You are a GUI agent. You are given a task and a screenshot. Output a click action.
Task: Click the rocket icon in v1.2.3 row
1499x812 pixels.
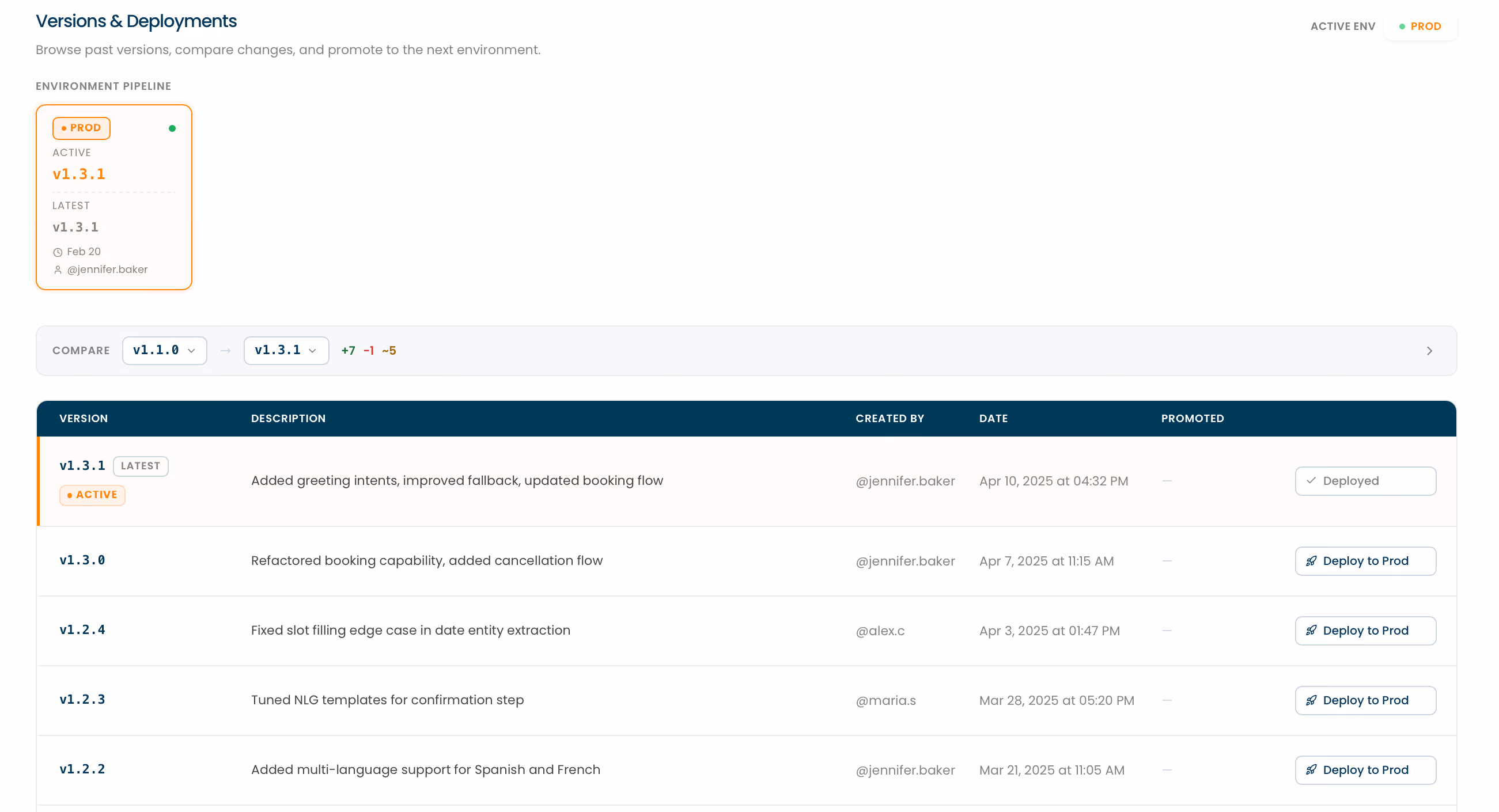(x=1311, y=700)
